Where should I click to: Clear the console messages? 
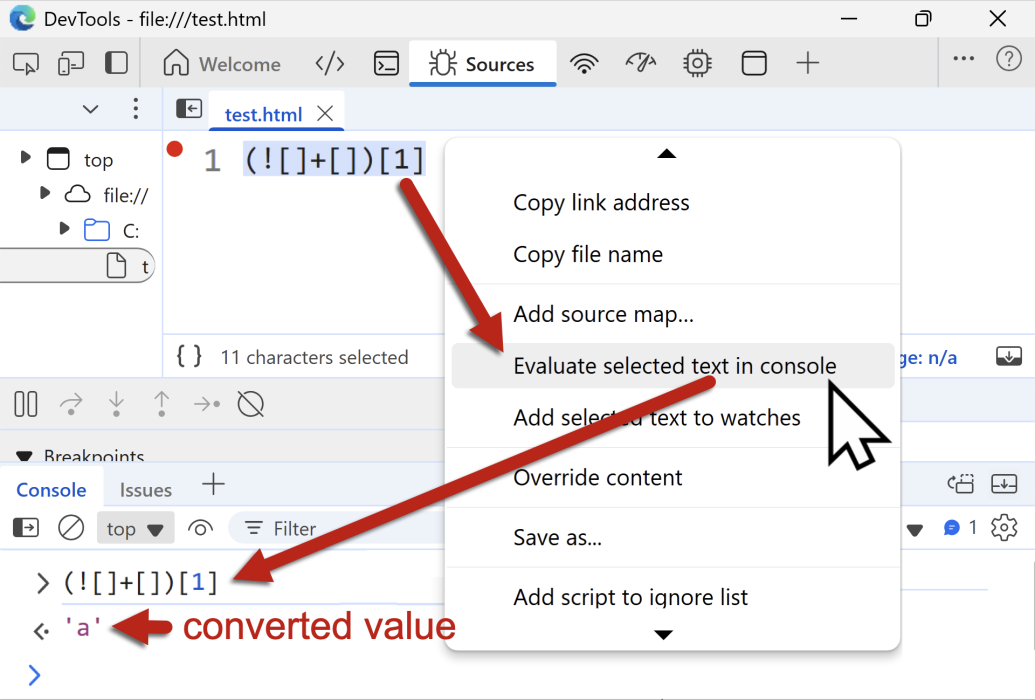70,528
